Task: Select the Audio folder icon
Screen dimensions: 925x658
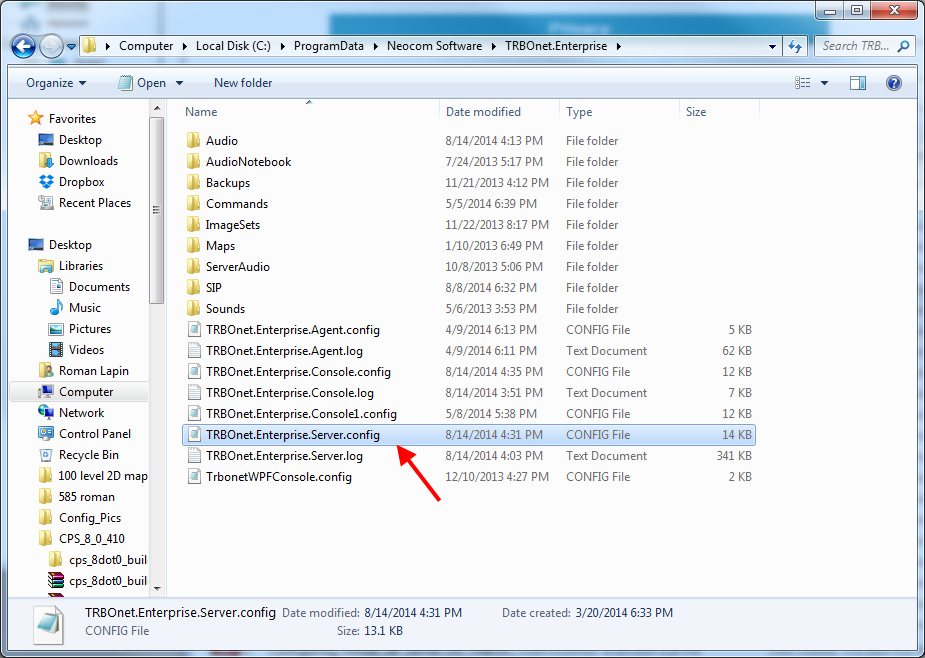Action: [193, 140]
